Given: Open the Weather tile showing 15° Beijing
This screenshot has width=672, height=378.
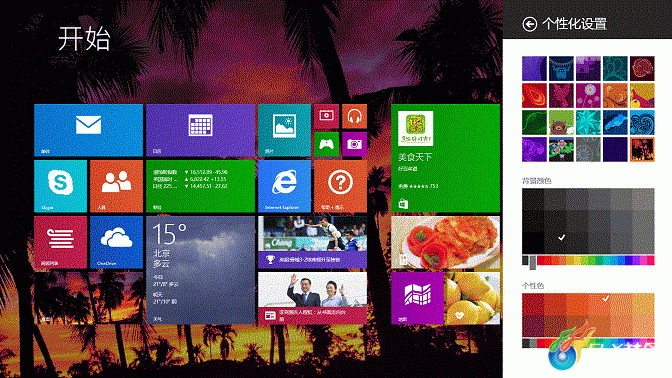Looking at the screenshot, I should tap(200, 270).
